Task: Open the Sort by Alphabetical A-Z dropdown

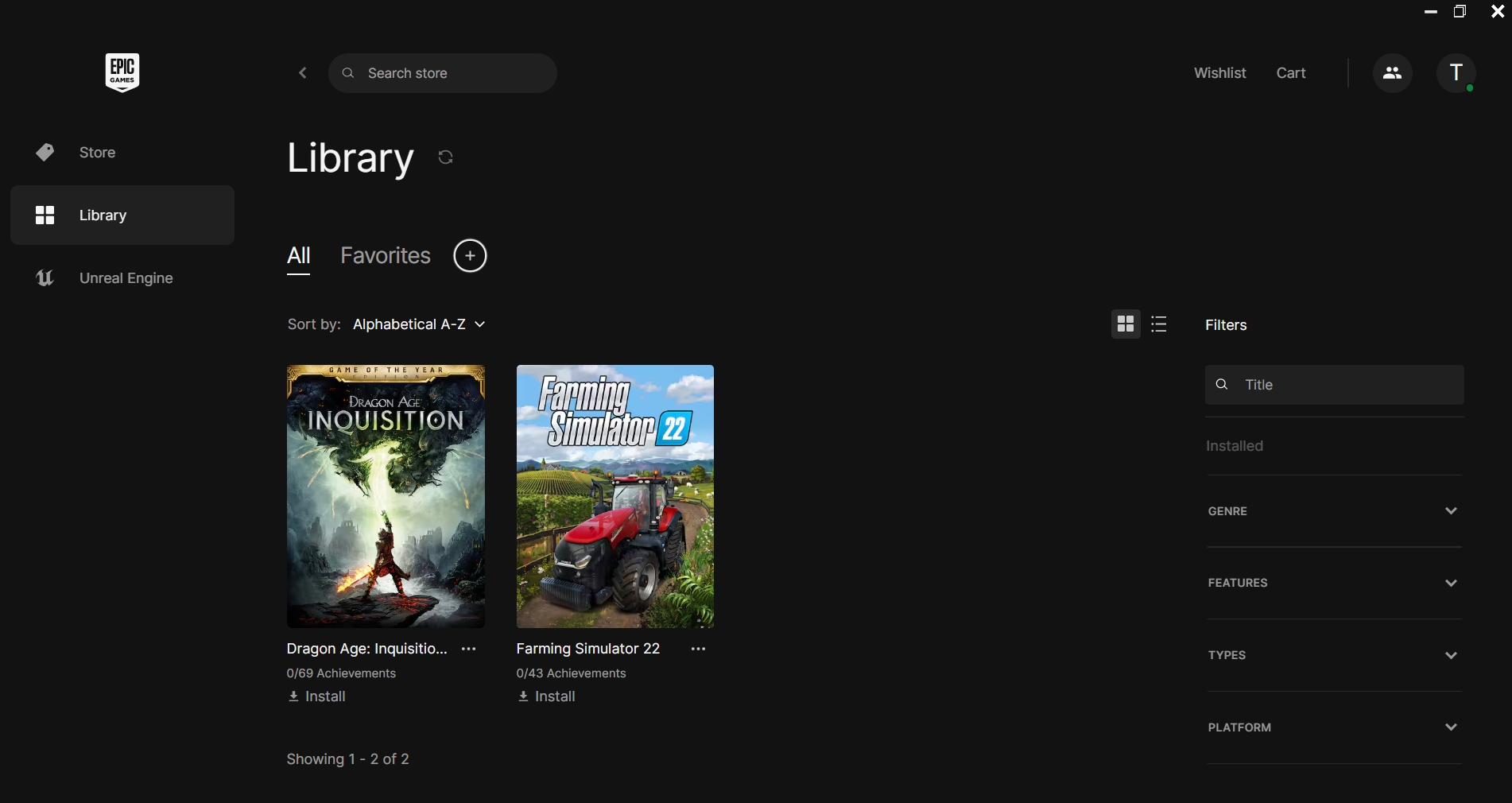Action: tap(418, 324)
